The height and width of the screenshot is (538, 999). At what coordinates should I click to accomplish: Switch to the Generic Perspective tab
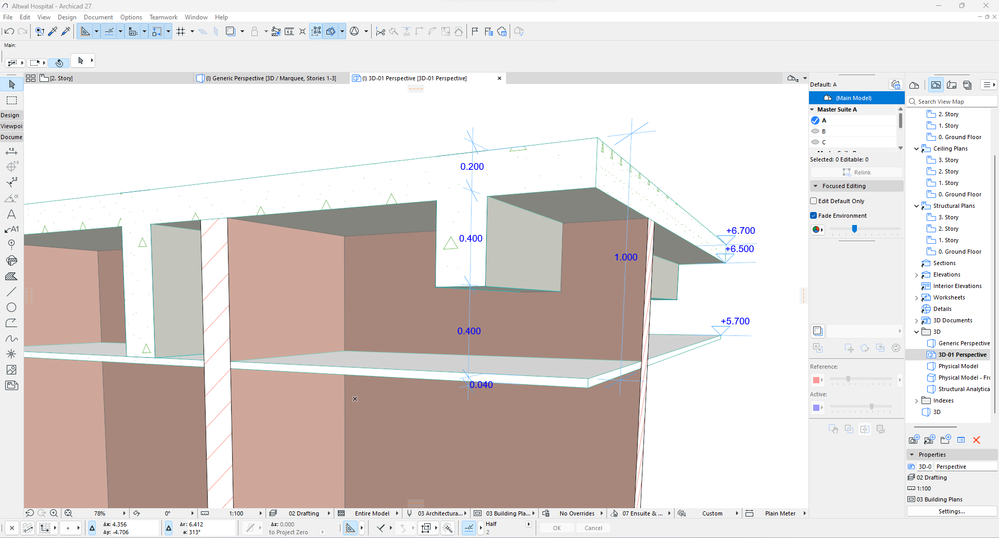pyautogui.click(x=270, y=78)
